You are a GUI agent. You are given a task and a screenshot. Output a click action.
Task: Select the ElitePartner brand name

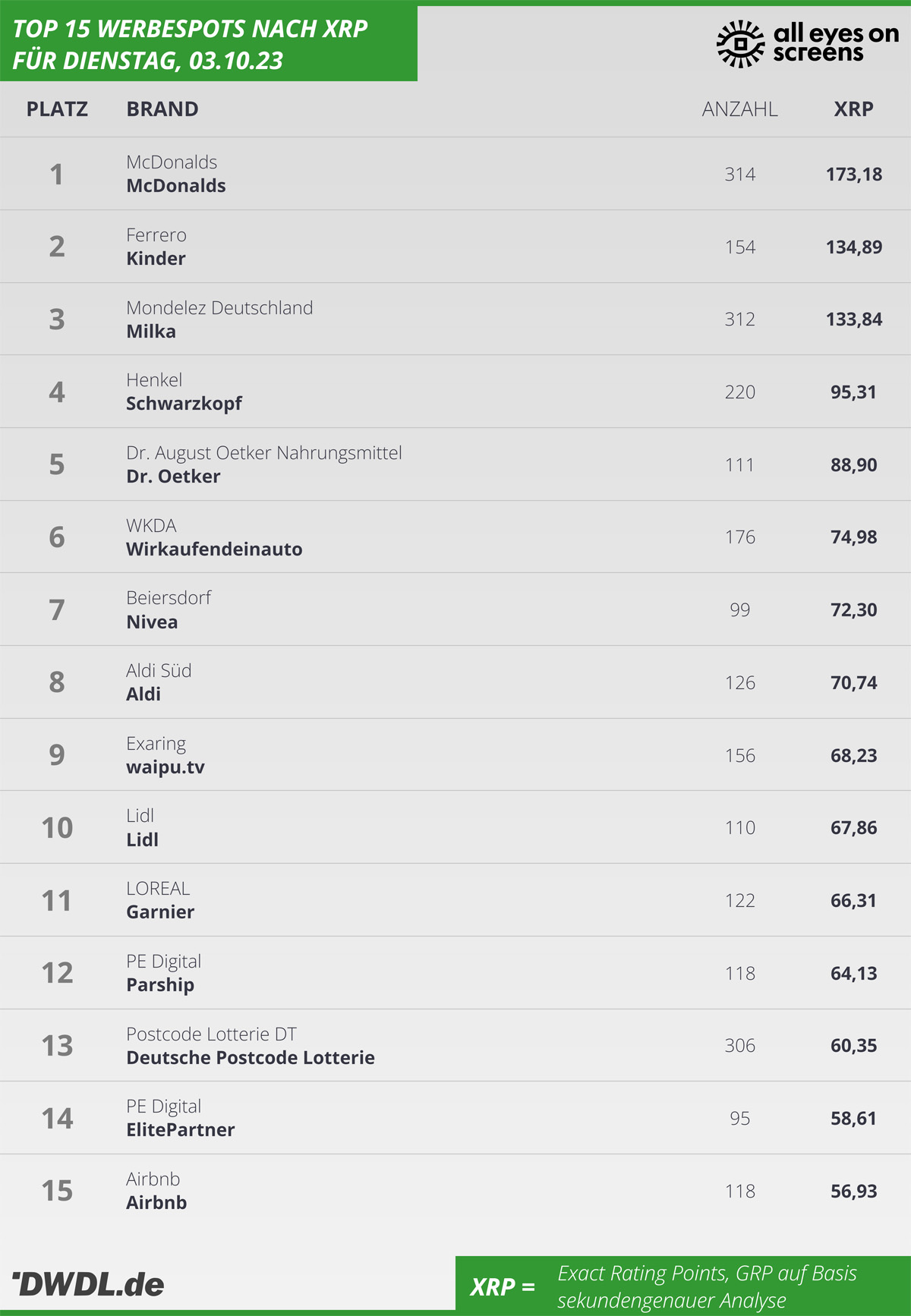pos(181,1130)
